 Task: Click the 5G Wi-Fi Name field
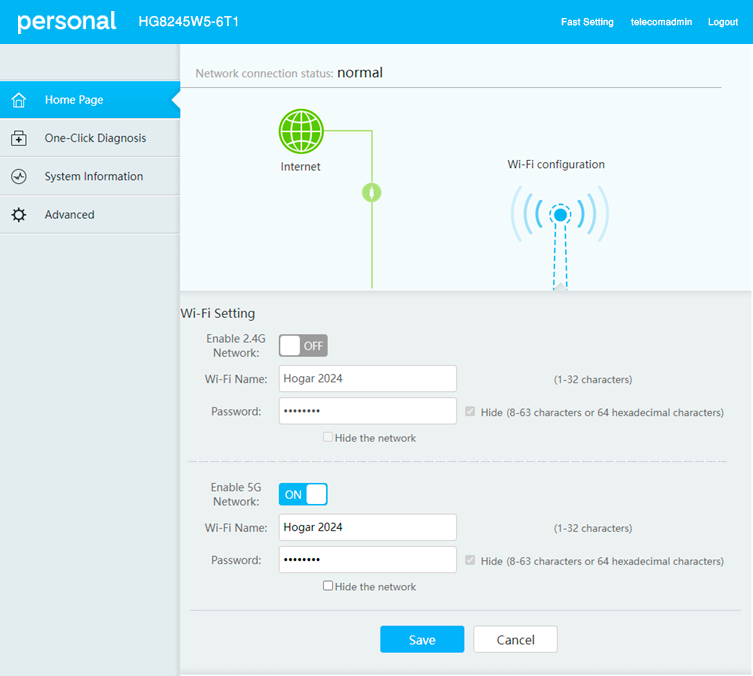point(367,527)
